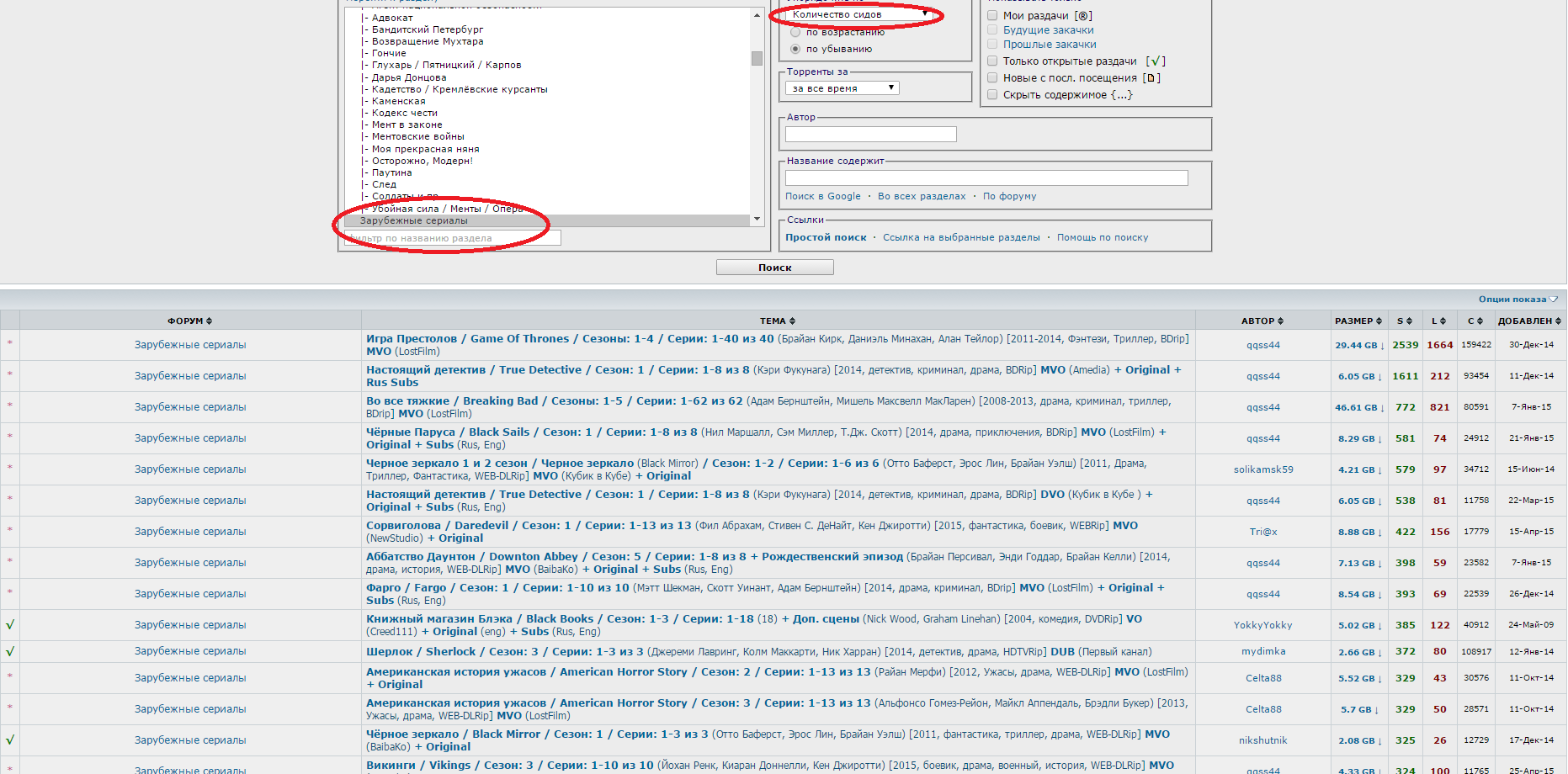
Task: Select Ментовские войны in forum list
Action: point(417,136)
